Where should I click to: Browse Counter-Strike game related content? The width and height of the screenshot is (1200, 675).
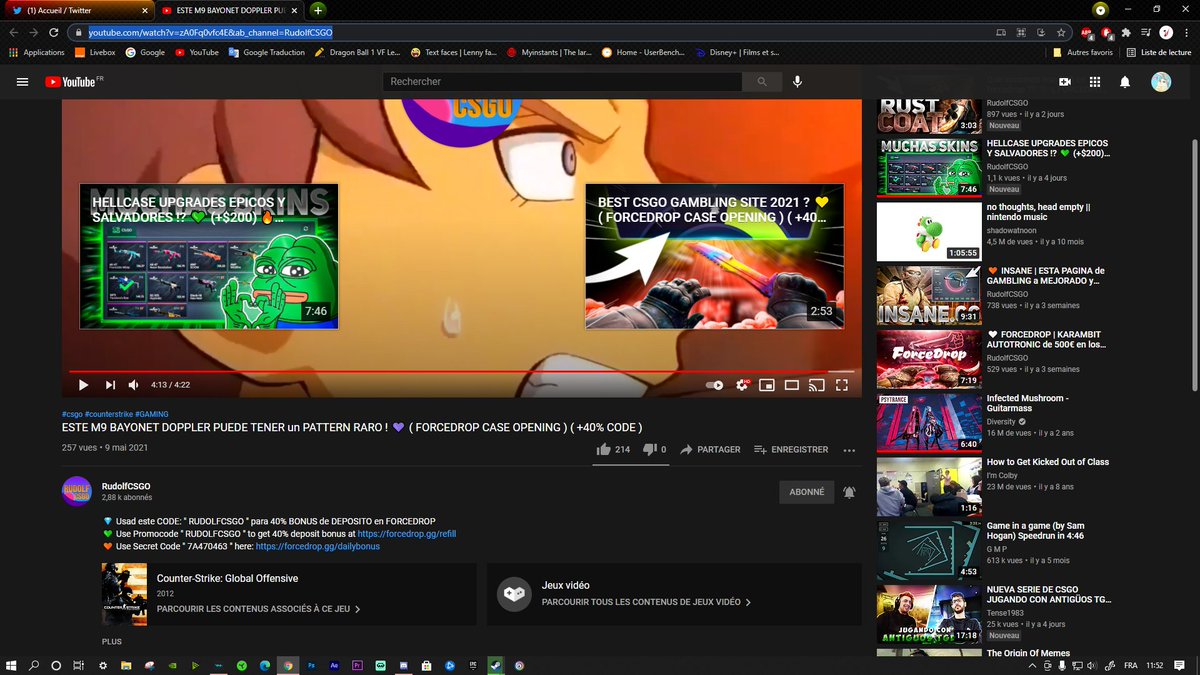point(258,607)
